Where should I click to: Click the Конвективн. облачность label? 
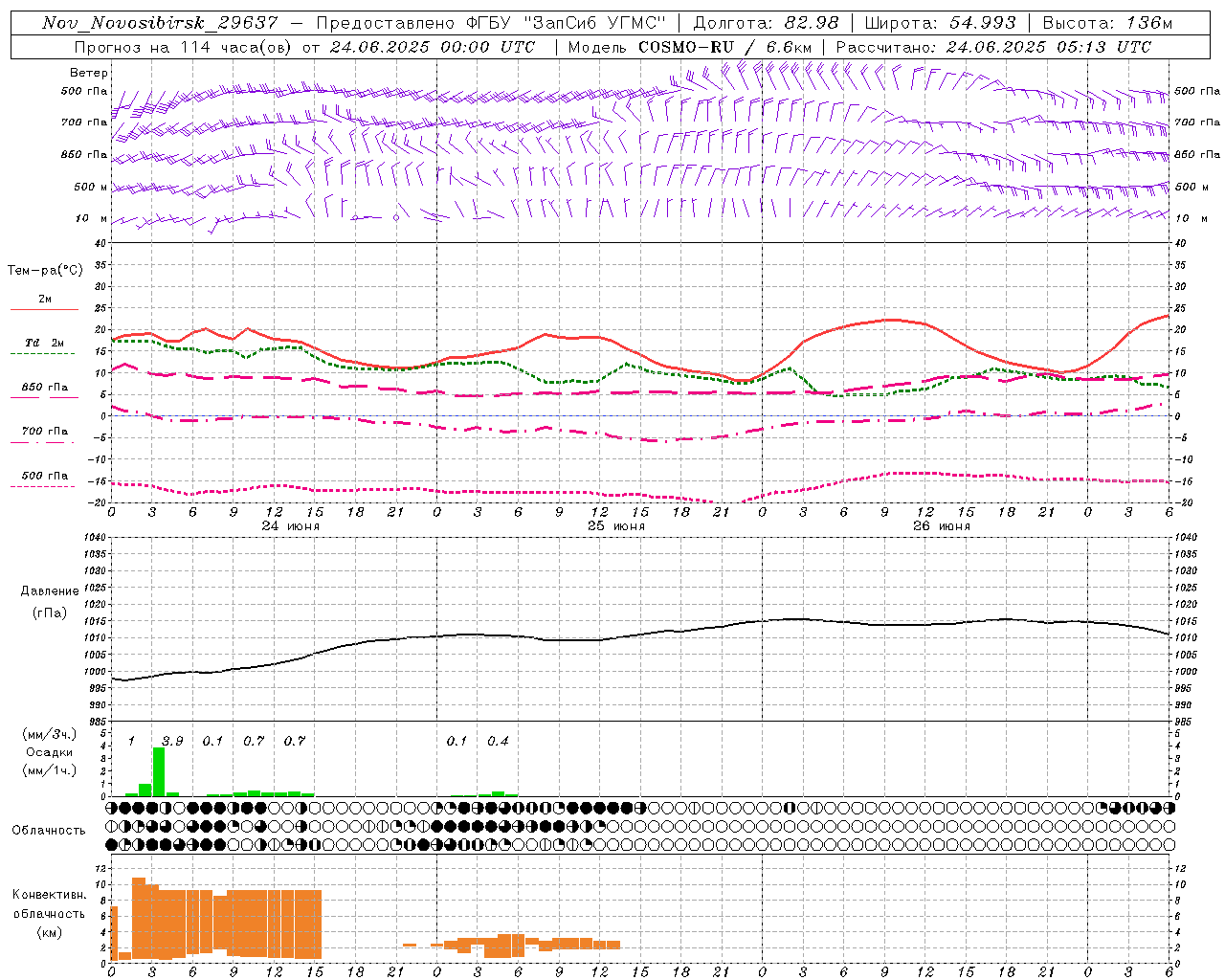tap(49, 904)
